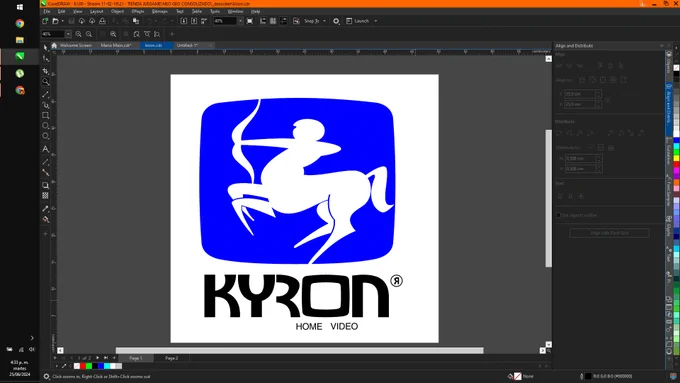
Task: Click Align with Pixel Grid button
Action: [x=609, y=233]
